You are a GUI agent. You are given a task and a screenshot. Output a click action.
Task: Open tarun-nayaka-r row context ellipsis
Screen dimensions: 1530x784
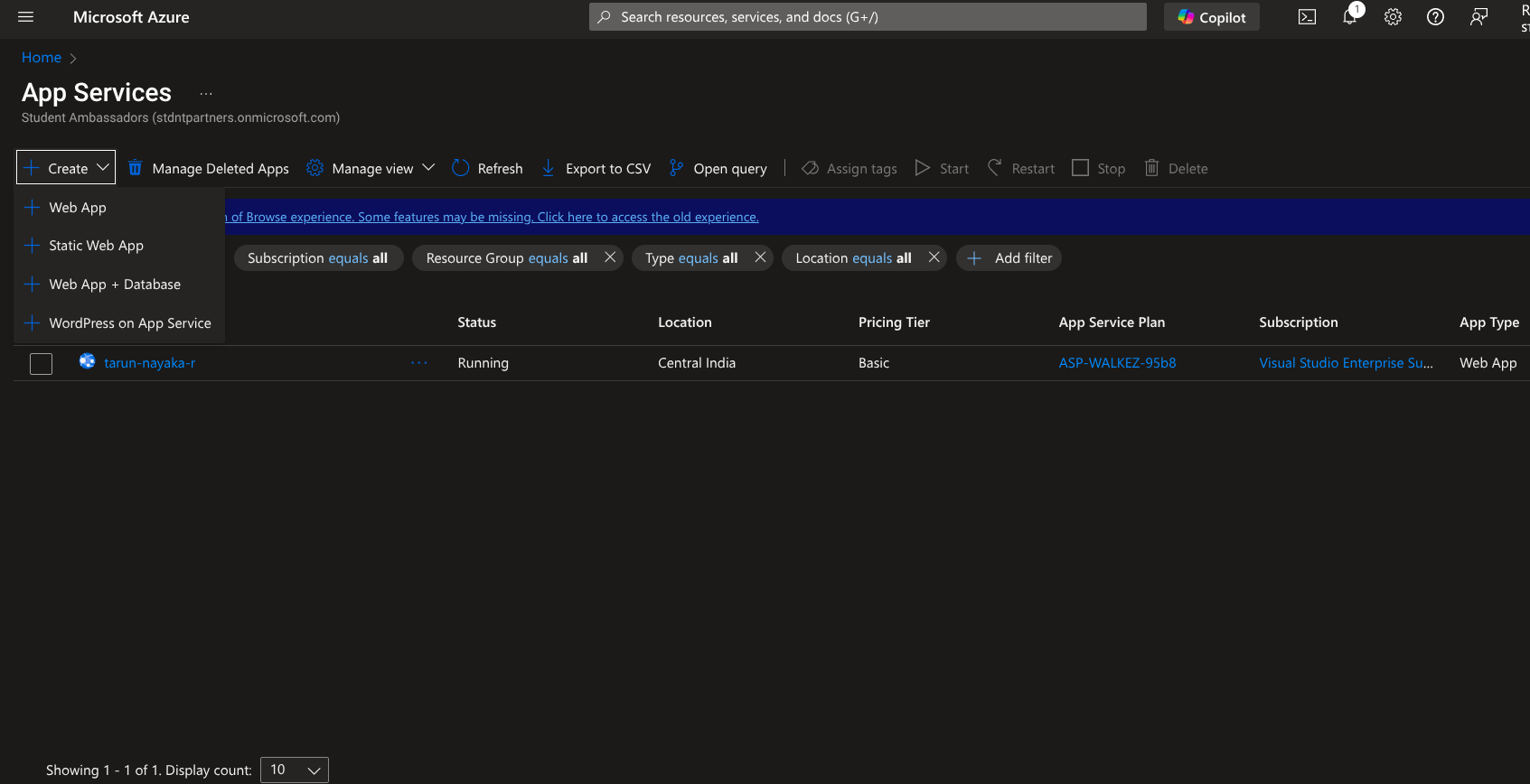419,363
